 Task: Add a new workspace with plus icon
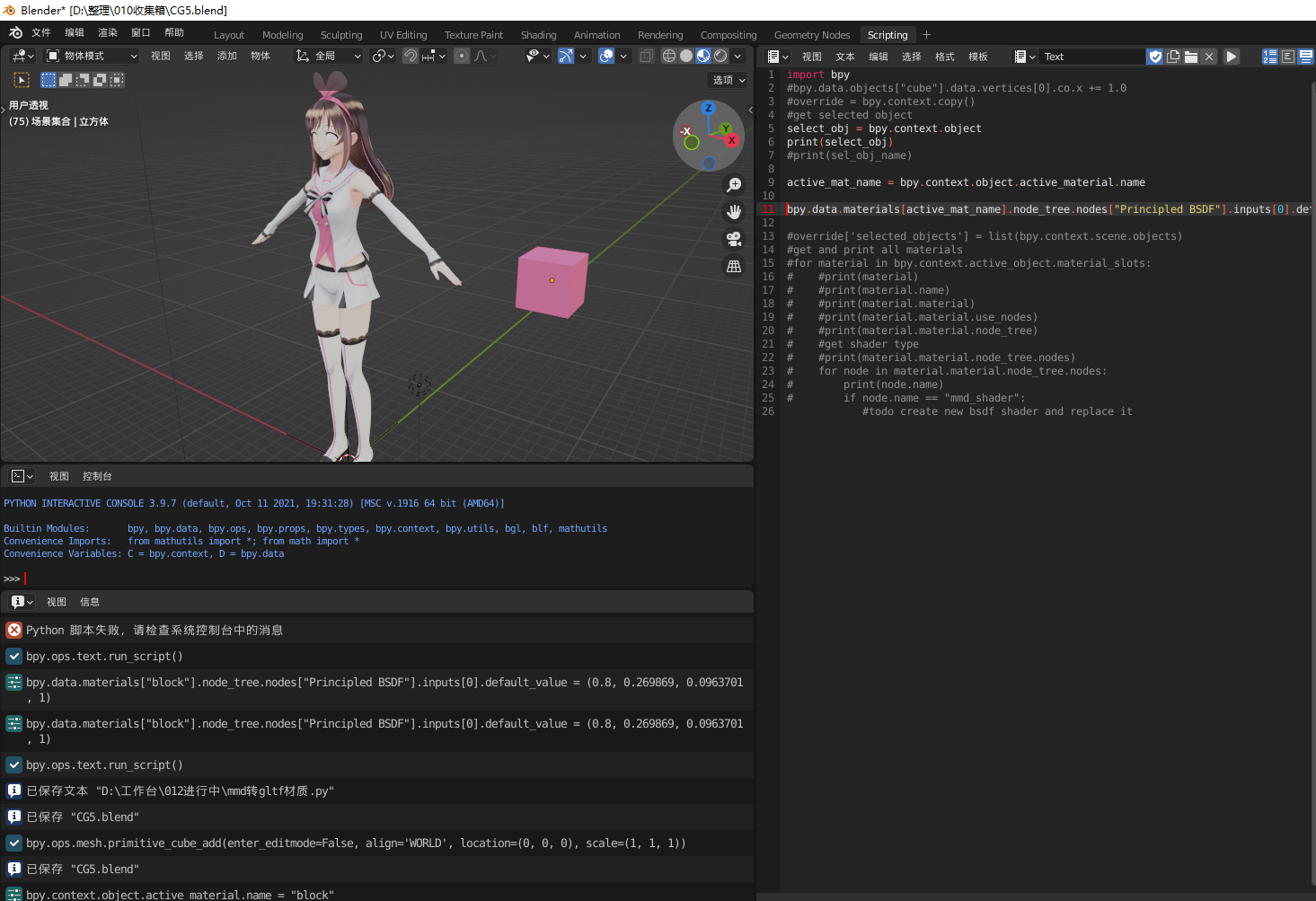(927, 35)
